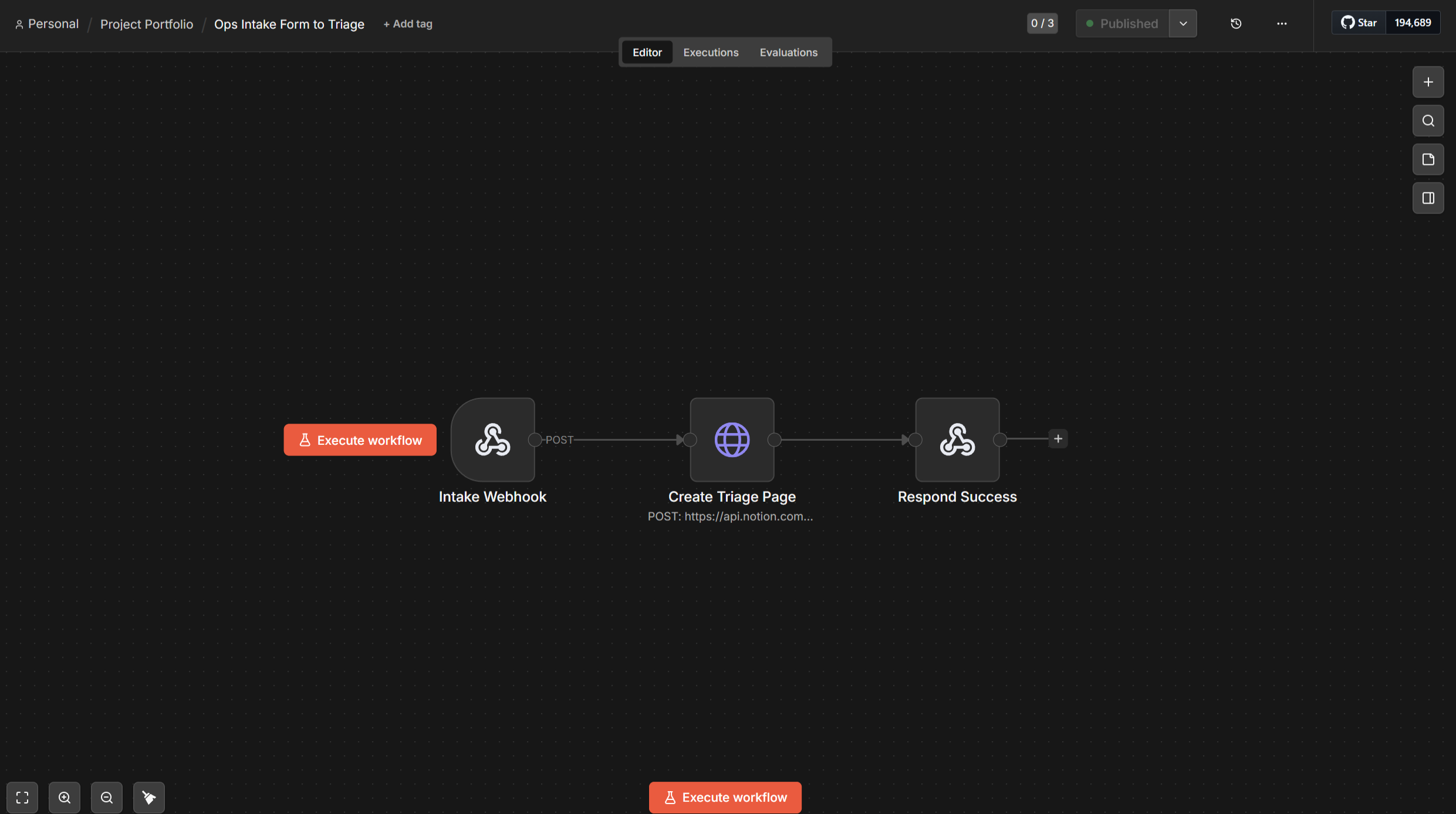Image resolution: width=1456 pixels, height=814 pixels.
Task: Select the Create Triage Page node
Action: [x=732, y=440]
